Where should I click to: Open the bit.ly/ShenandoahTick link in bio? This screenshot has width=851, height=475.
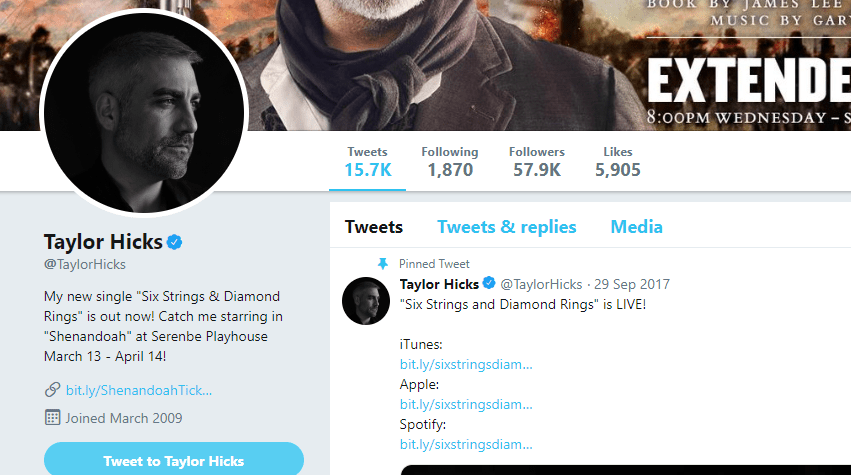pyautogui.click(x=139, y=389)
